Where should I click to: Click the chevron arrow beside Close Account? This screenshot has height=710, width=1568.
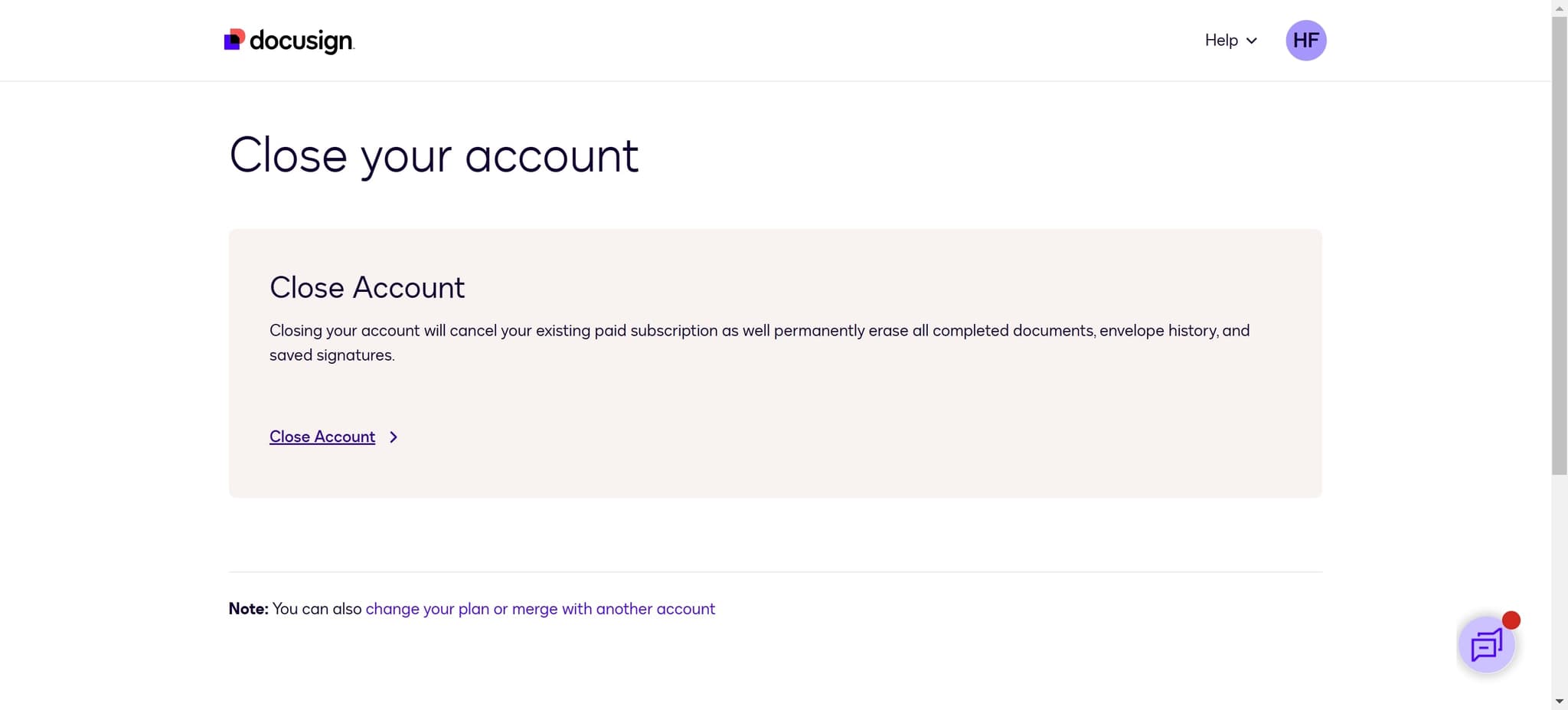point(394,437)
